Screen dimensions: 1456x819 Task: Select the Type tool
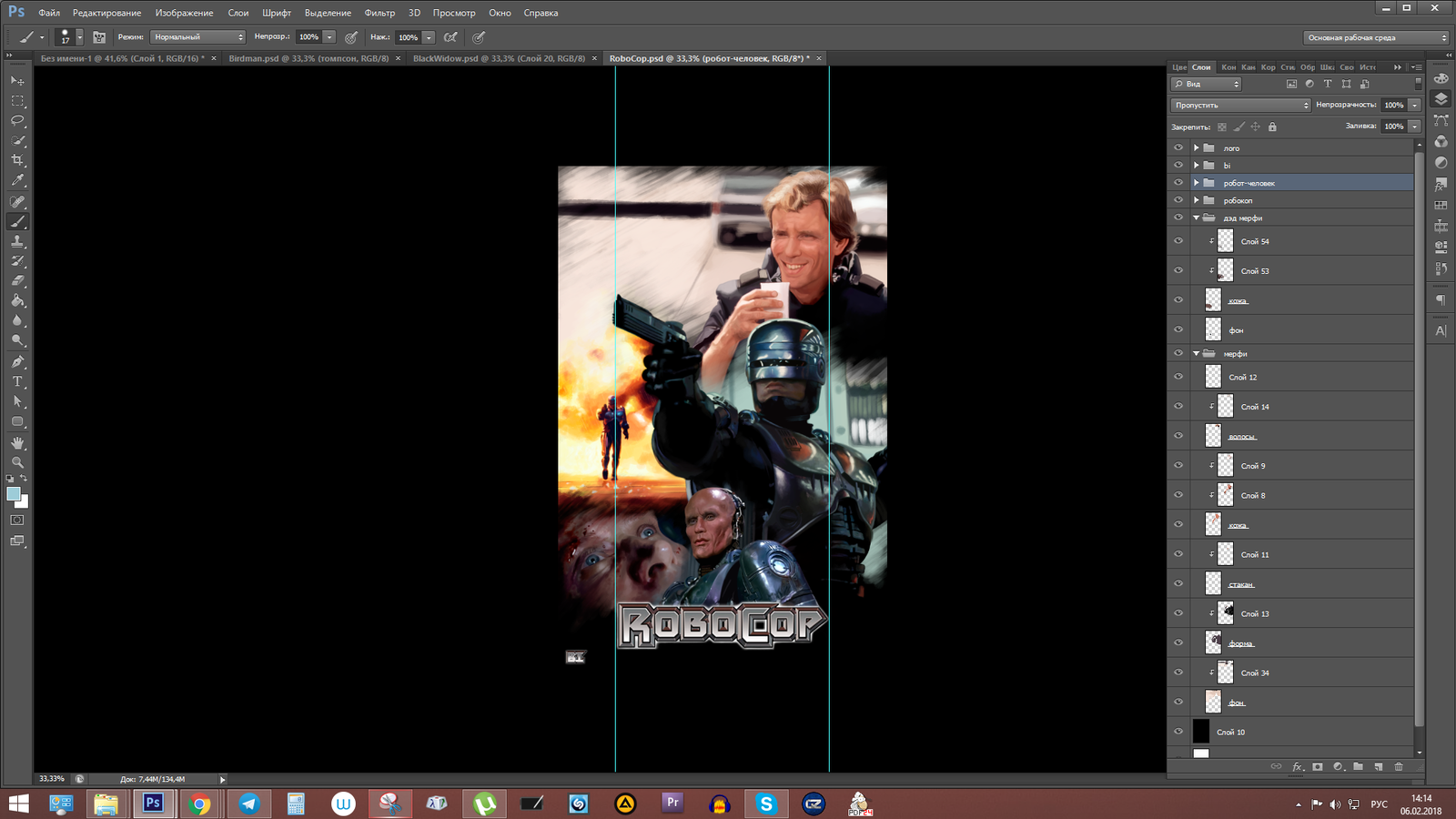tap(17, 381)
